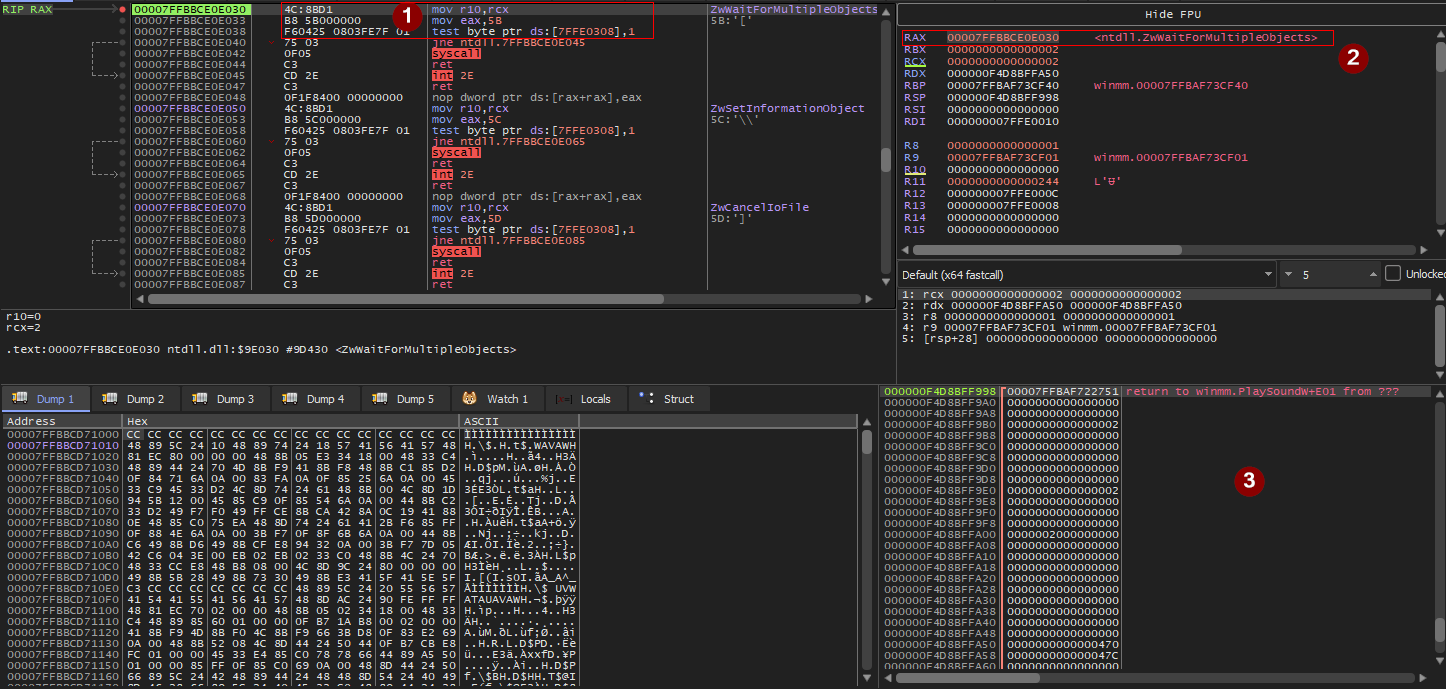Click the Hide FPU button
This screenshot has height=689, width=1446.
point(1171,15)
